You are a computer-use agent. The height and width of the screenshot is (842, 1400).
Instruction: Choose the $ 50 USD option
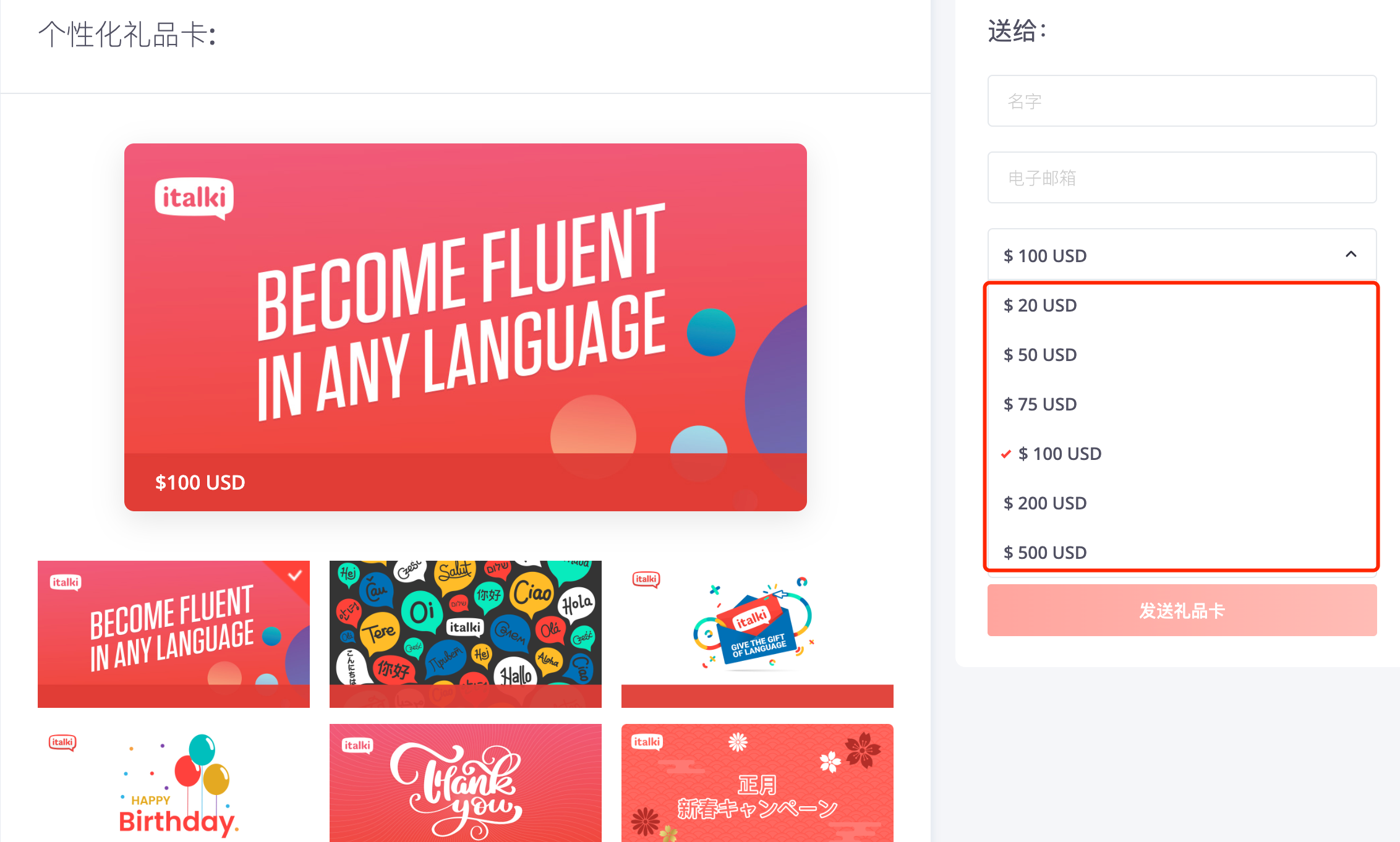pyautogui.click(x=1040, y=355)
